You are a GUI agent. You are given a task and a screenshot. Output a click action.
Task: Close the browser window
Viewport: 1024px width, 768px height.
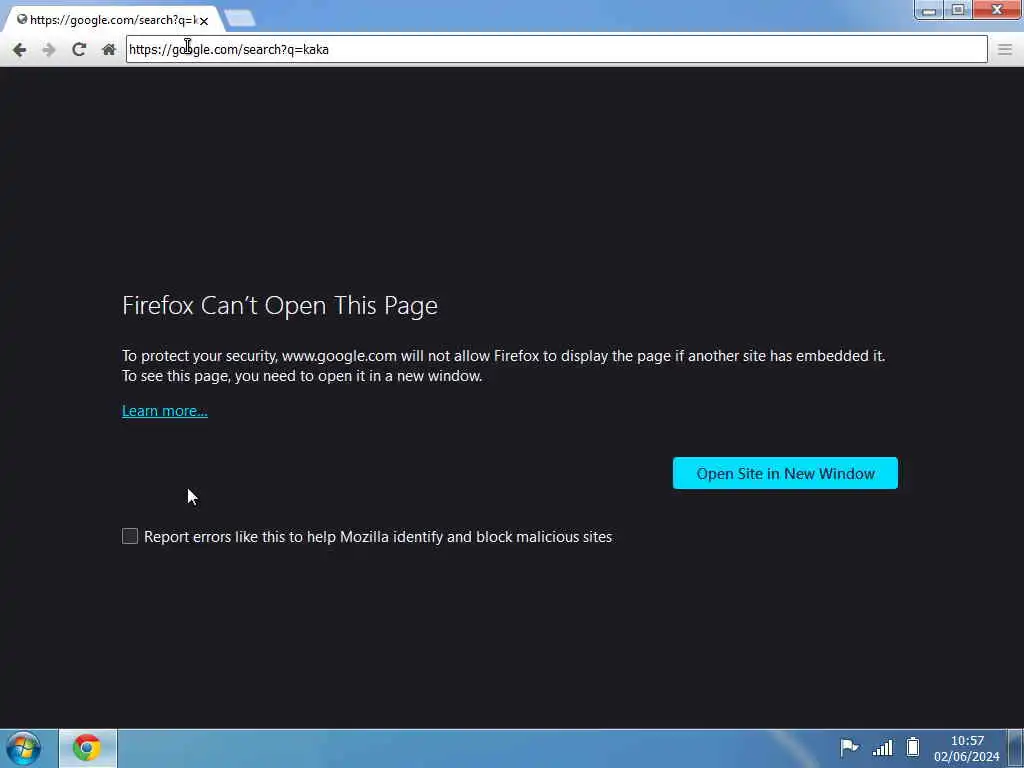[x=997, y=10]
